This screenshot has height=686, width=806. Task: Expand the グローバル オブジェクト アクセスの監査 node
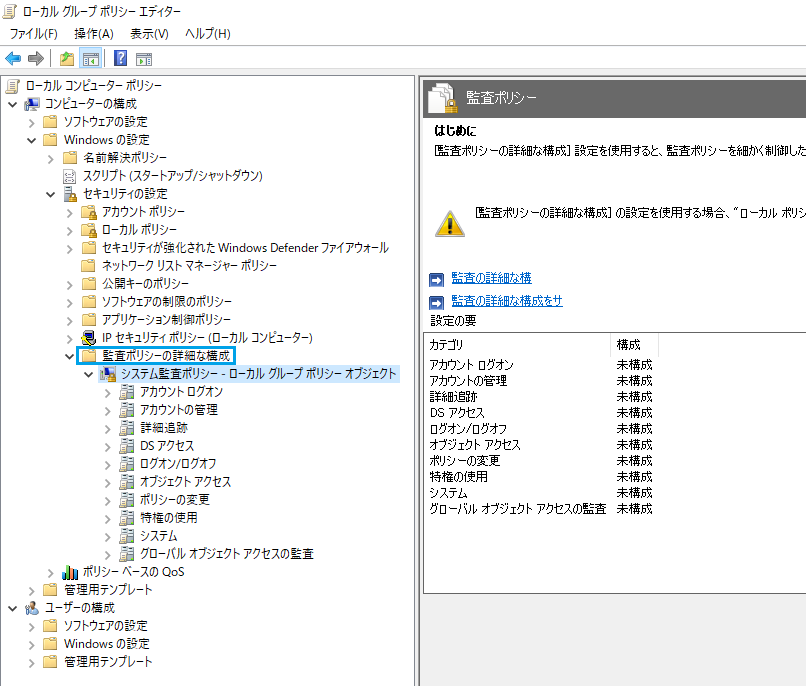pos(108,554)
